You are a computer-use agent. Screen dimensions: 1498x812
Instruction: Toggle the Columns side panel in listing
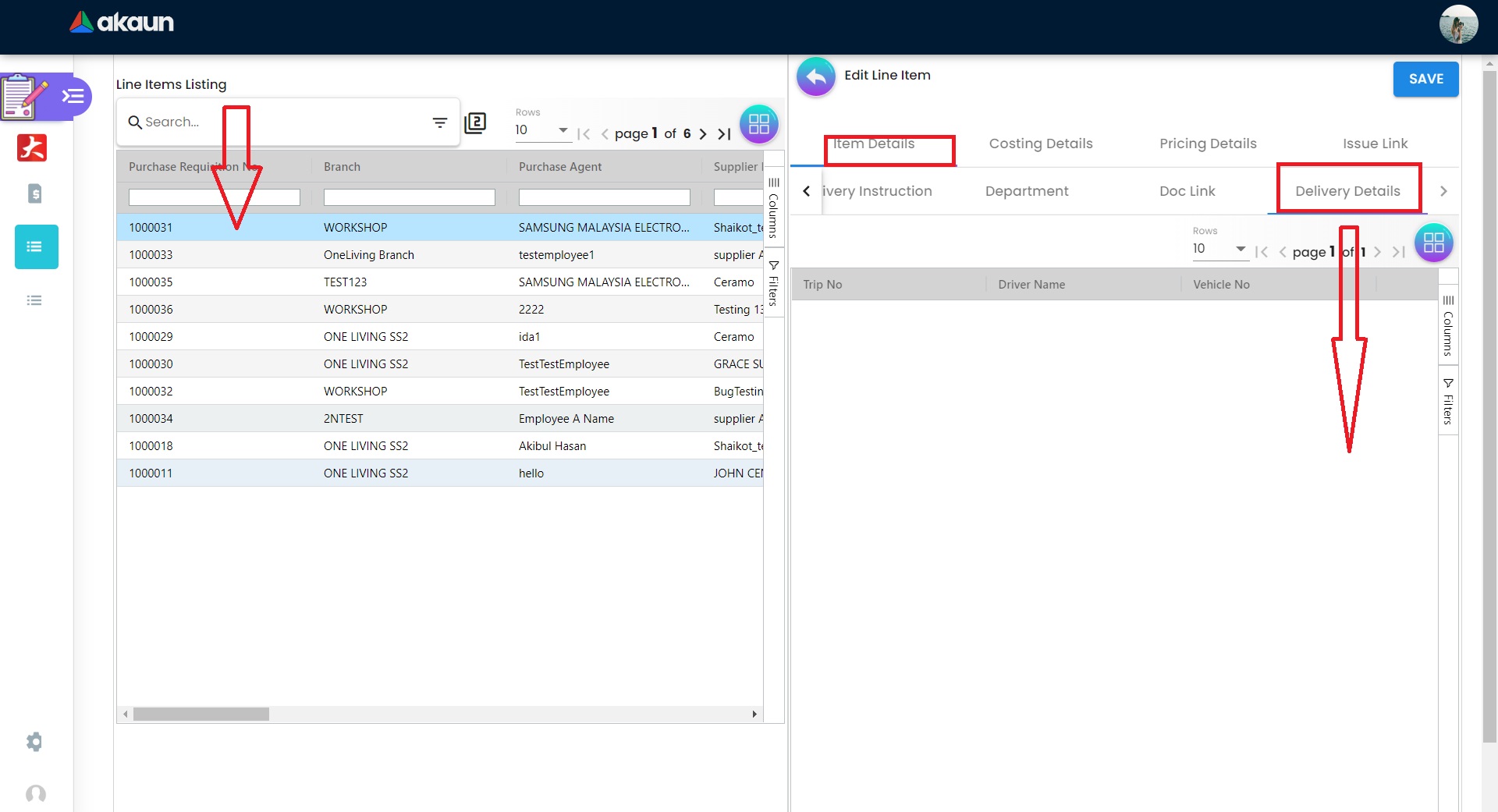pos(773,207)
